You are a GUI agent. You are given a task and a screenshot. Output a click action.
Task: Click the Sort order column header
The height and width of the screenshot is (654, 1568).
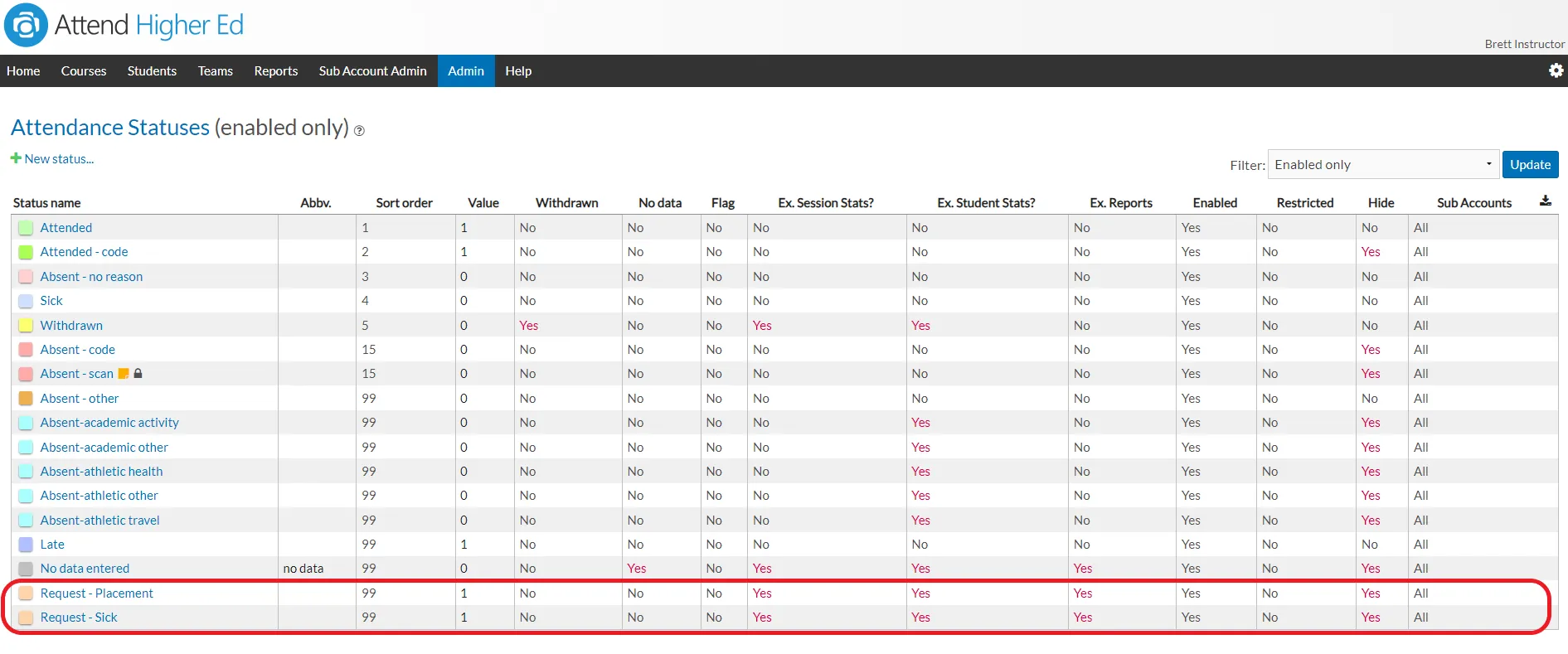(404, 203)
